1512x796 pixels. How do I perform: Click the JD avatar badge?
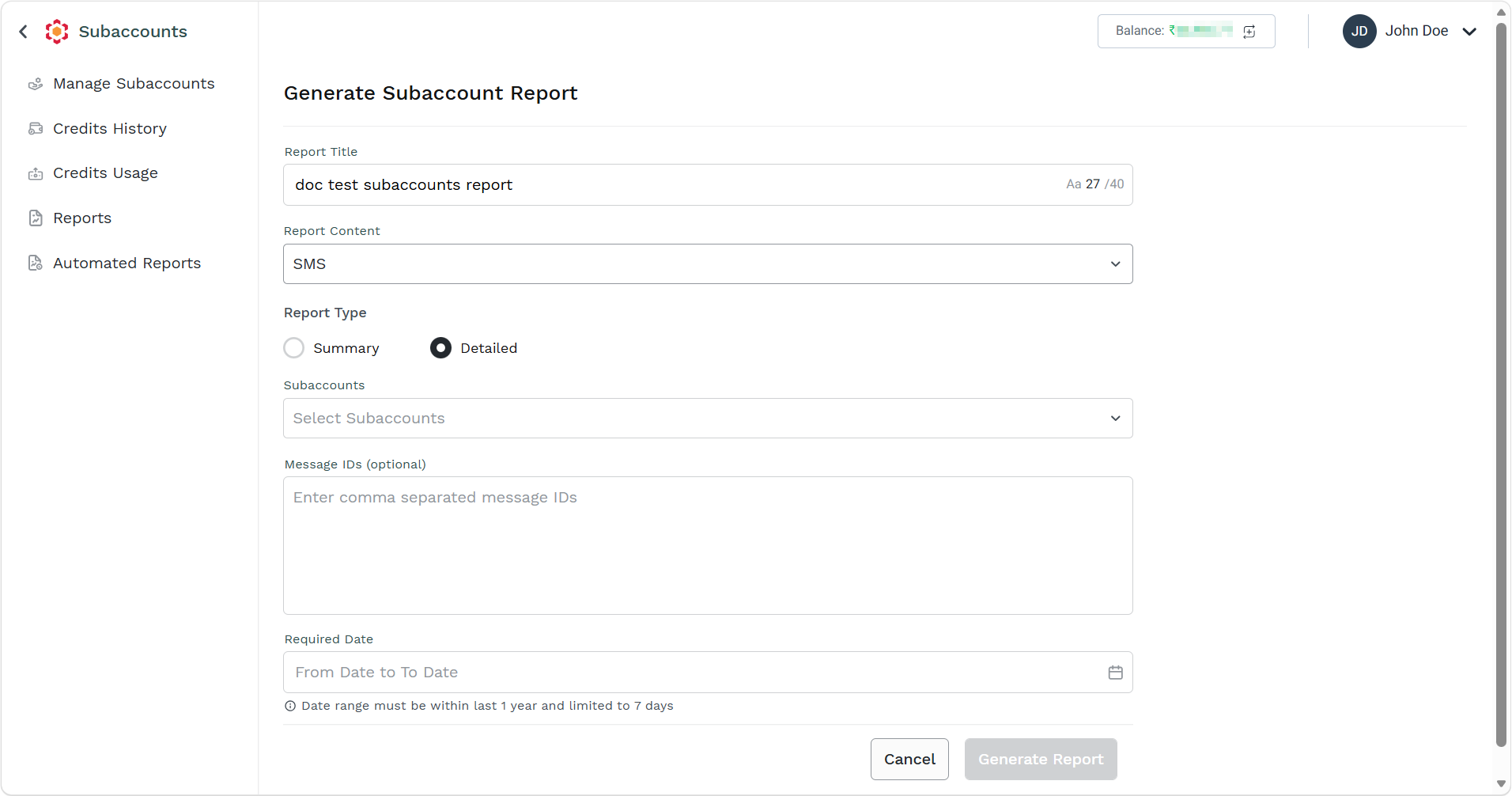pos(1359,31)
